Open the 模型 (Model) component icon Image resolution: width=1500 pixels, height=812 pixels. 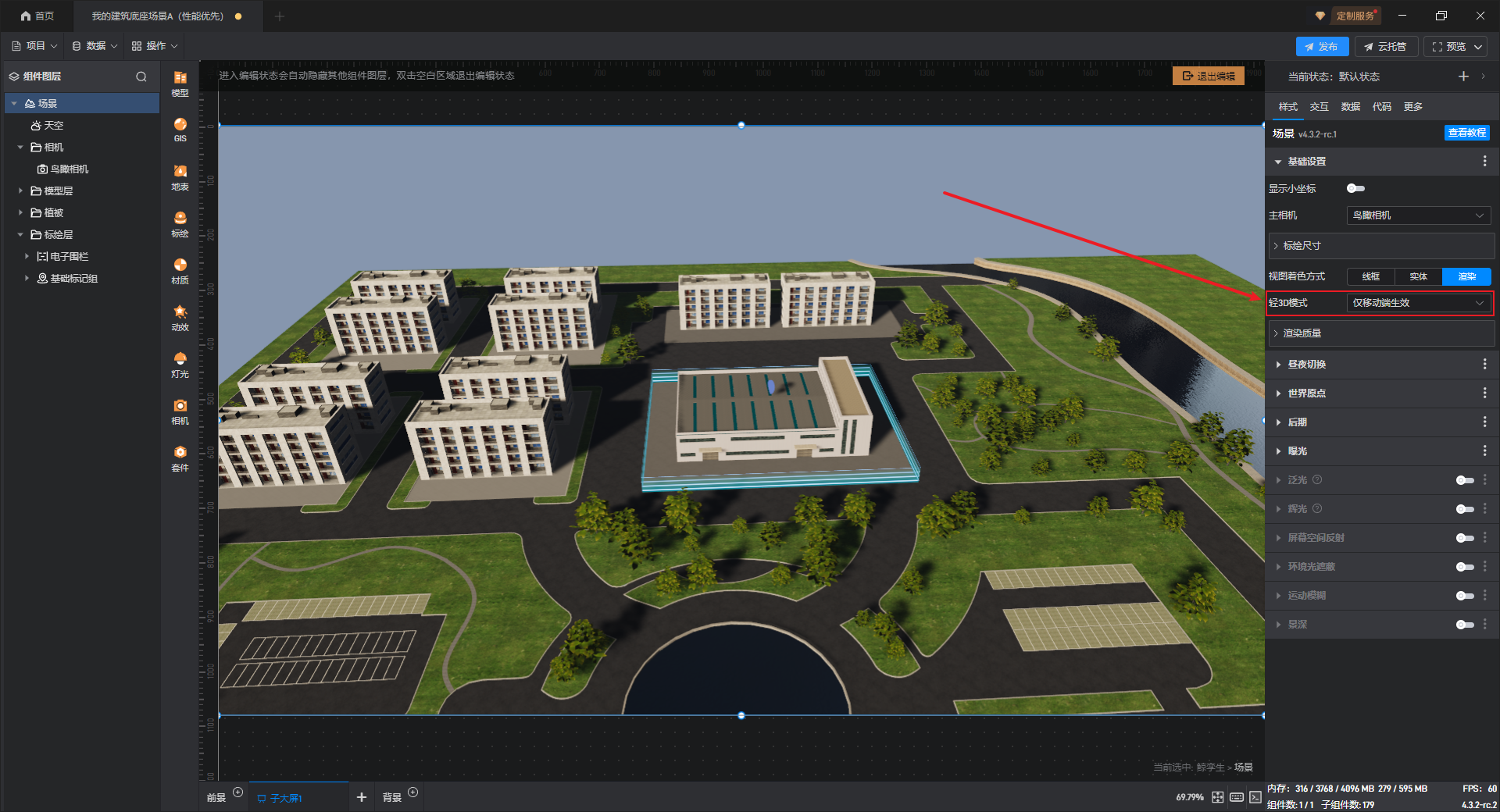pyautogui.click(x=180, y=83)
